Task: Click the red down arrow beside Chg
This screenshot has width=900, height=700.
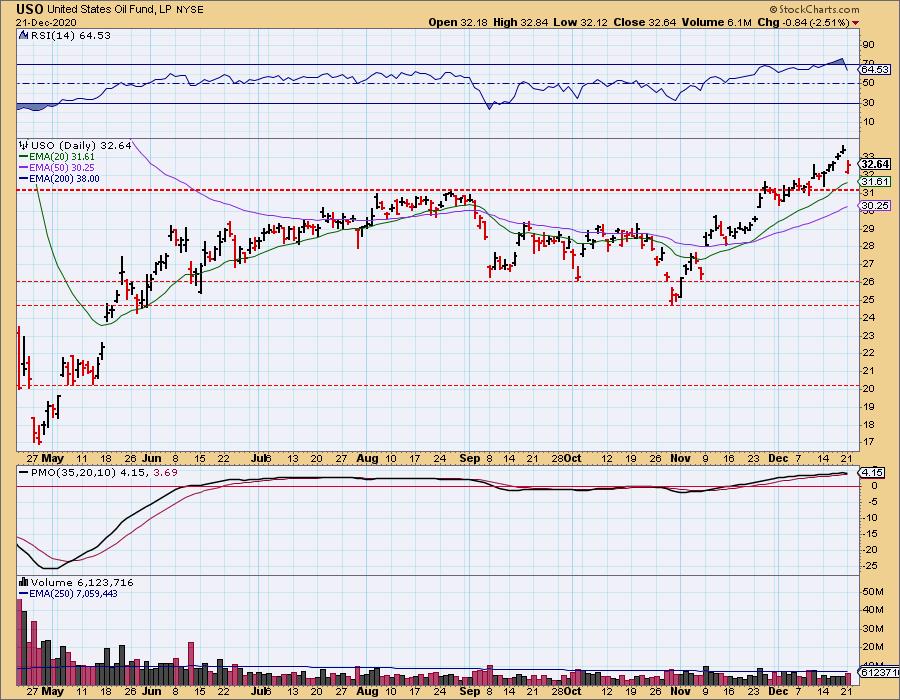Action: pos(856,23)
